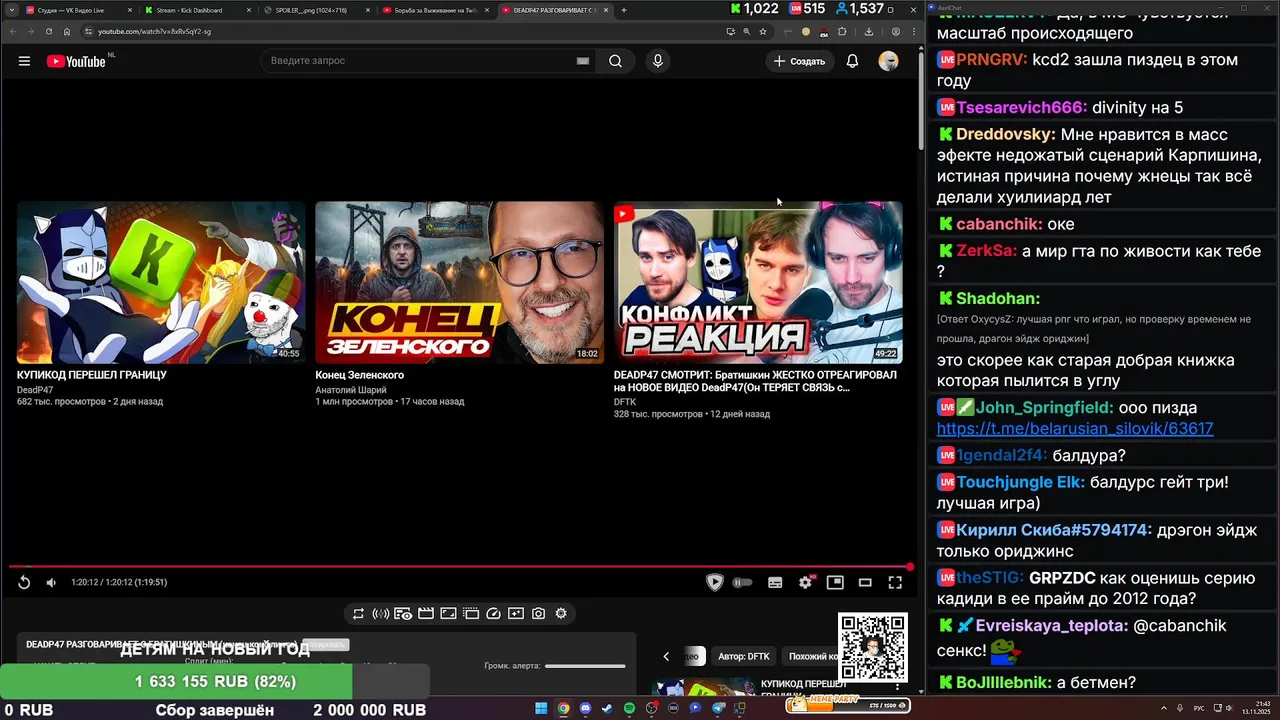This screenshot has height=720, width=1280.
Task: Open the YouTube notifications bell
Action: (x=852, y=61)
